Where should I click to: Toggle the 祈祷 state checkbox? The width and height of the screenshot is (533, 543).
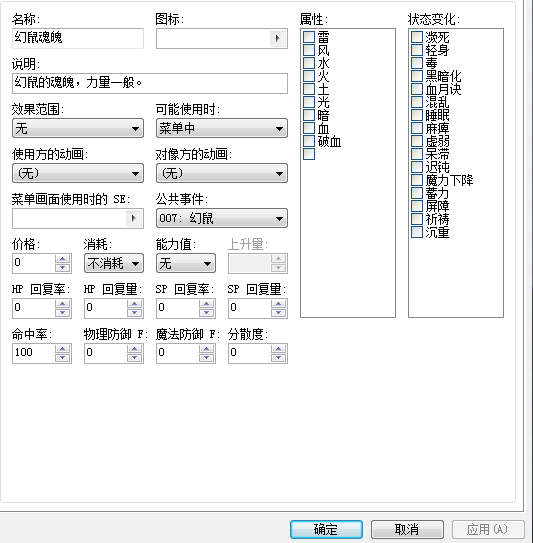tap(417, 219)
